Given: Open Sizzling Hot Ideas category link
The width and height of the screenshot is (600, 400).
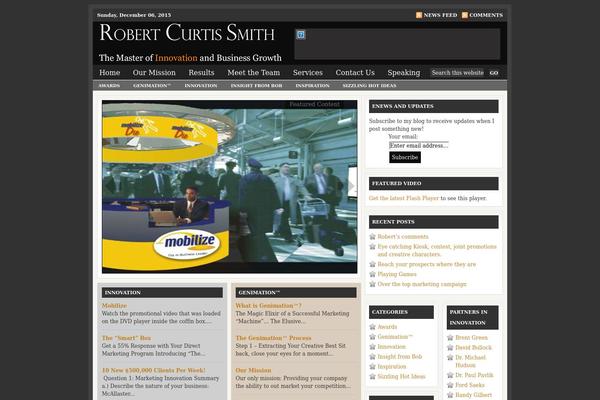Looking at the screenshot, I should (x=401, y=377).
